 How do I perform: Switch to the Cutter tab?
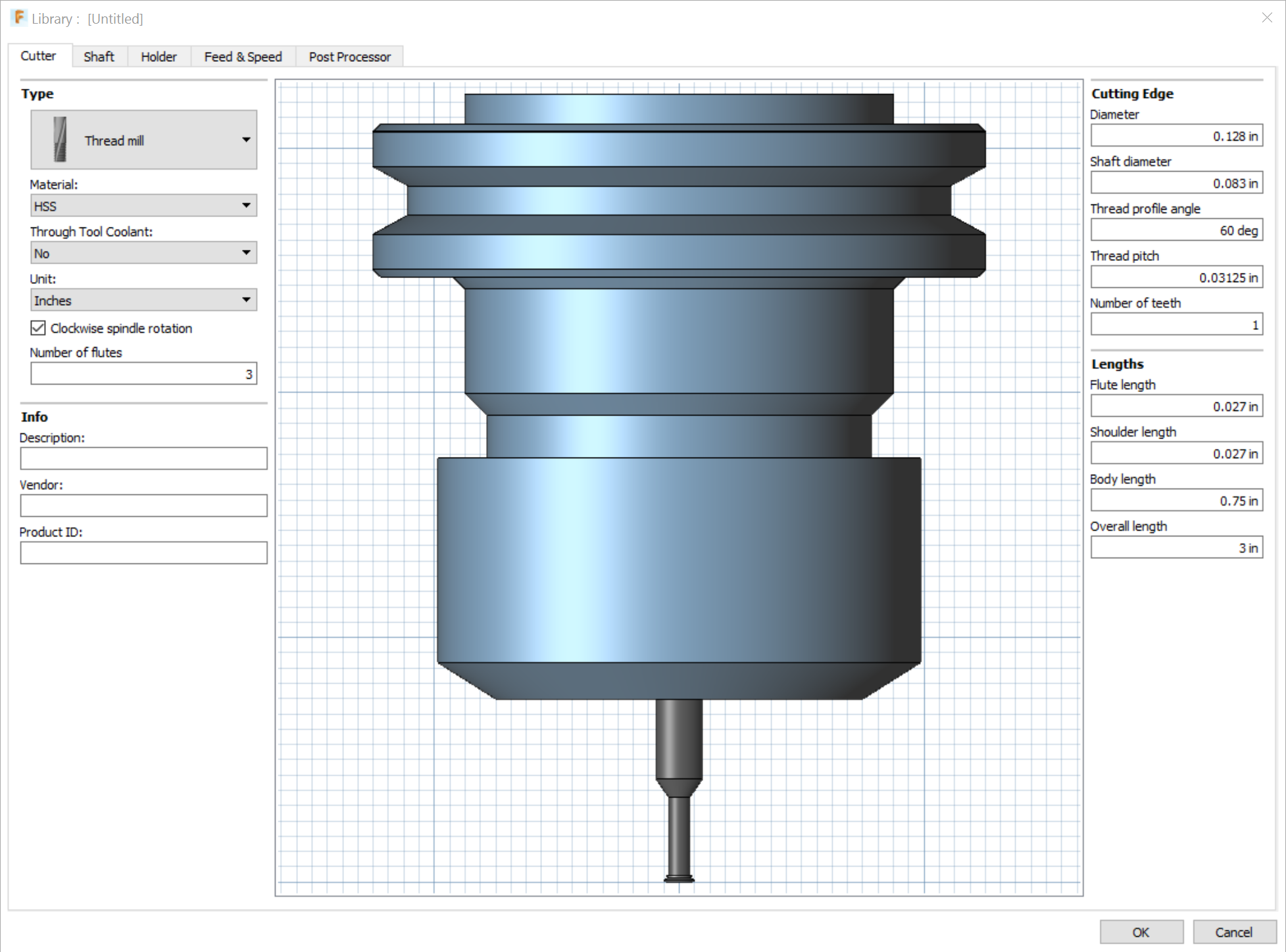pyautogui.click(x=38, y=56)
